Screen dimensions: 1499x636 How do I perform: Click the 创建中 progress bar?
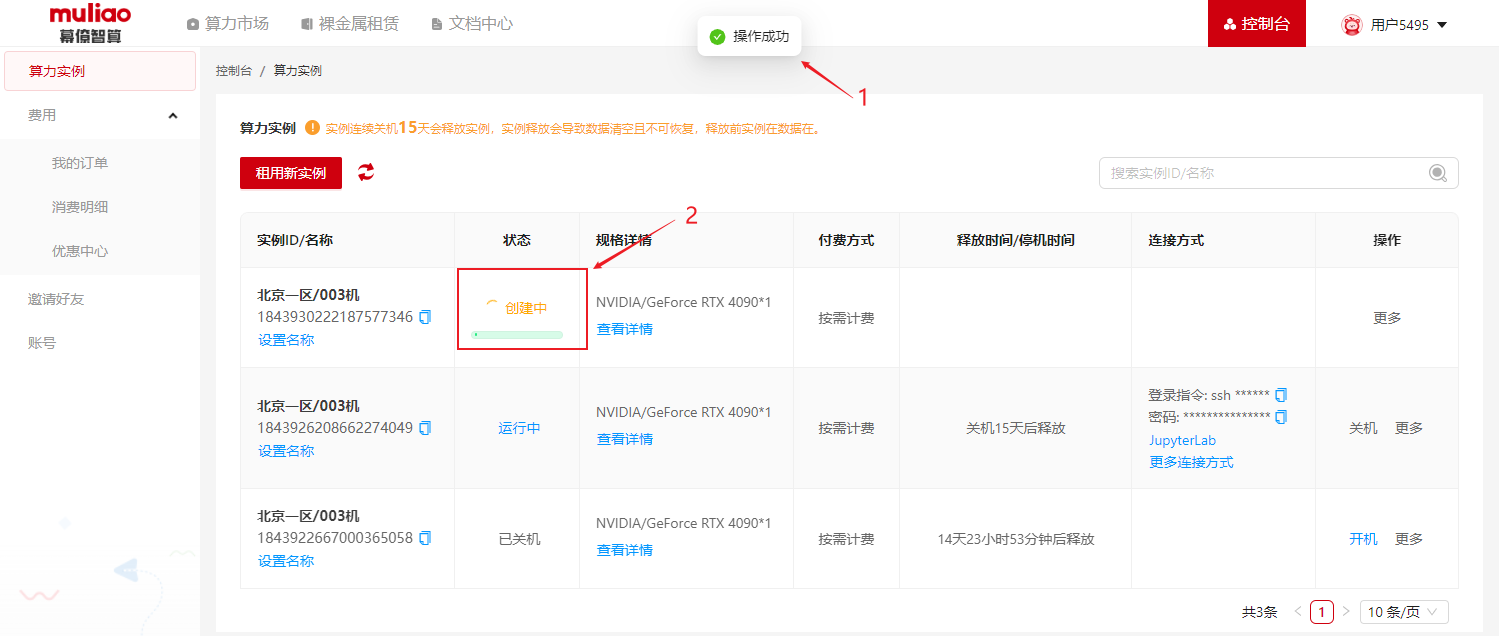pyautogui.click(x=517, y=334)
